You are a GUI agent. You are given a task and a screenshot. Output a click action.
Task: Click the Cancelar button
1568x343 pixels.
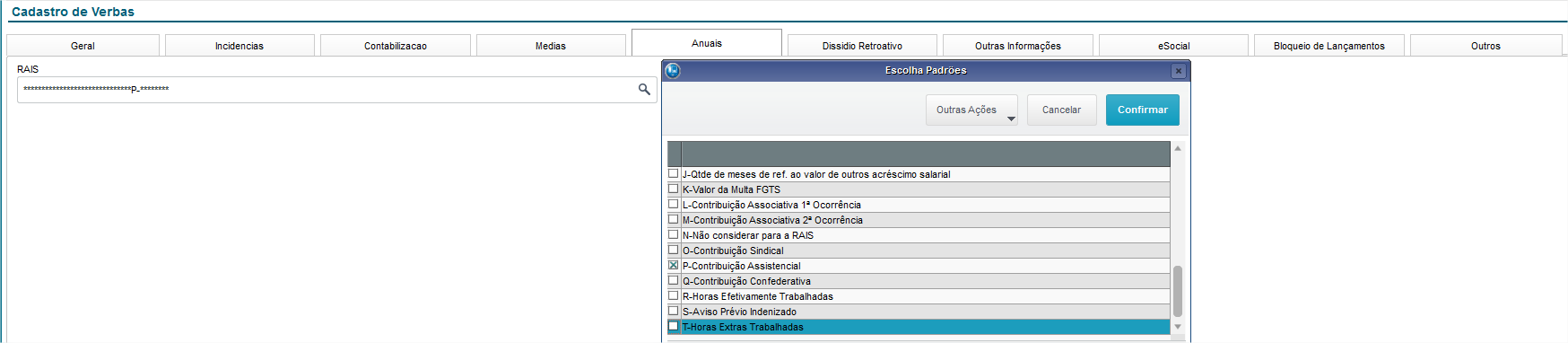click(1061, 110)
